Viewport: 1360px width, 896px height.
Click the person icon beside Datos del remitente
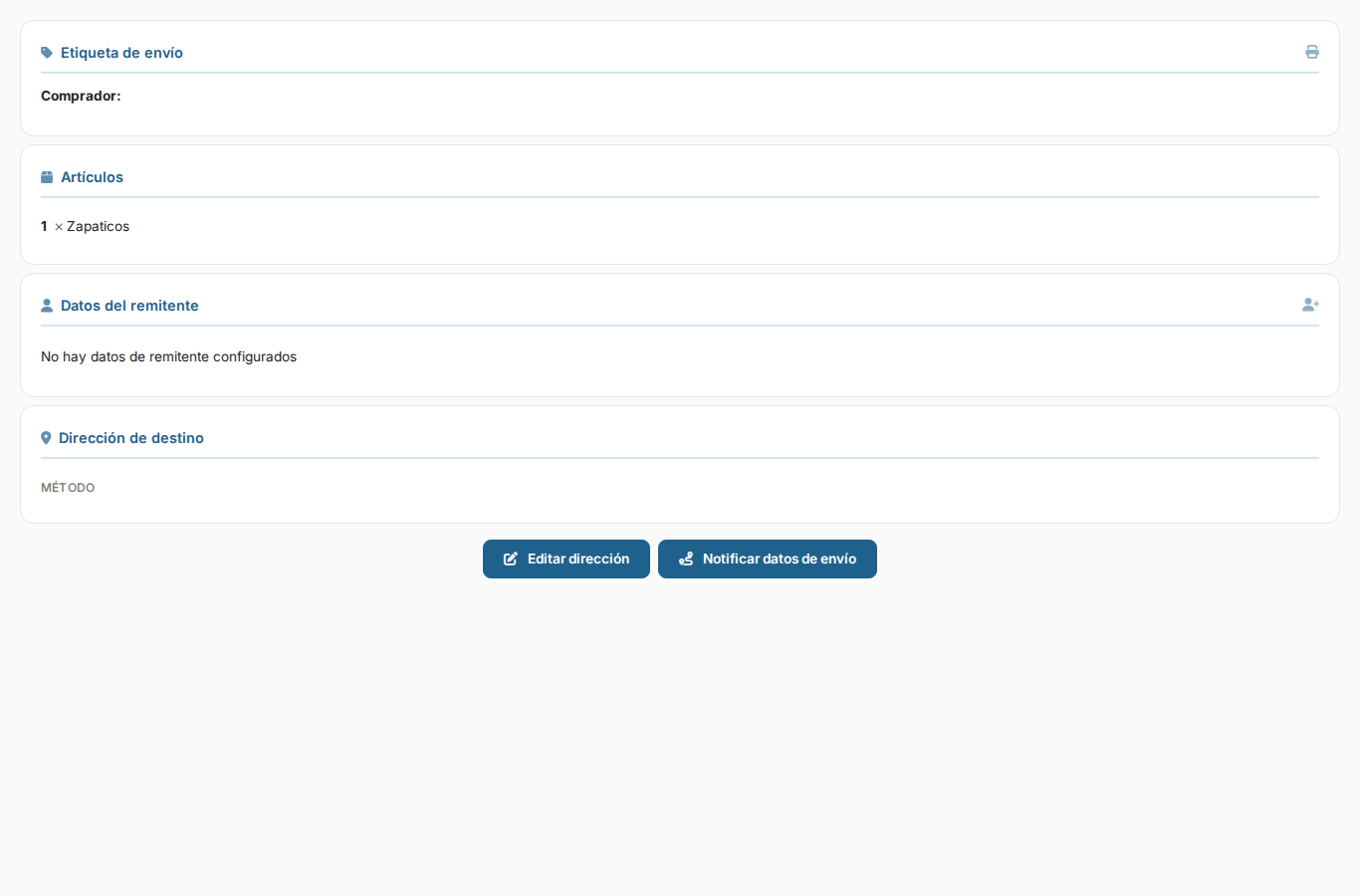(x=47, y=306)
